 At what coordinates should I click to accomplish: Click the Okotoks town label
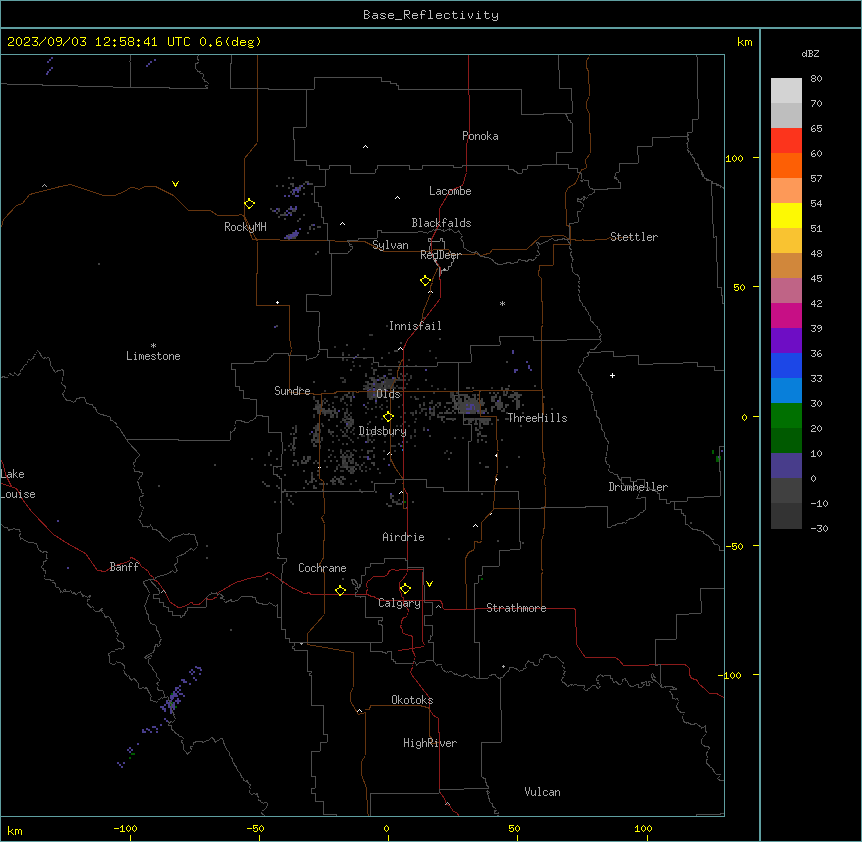tap(412, 700)
